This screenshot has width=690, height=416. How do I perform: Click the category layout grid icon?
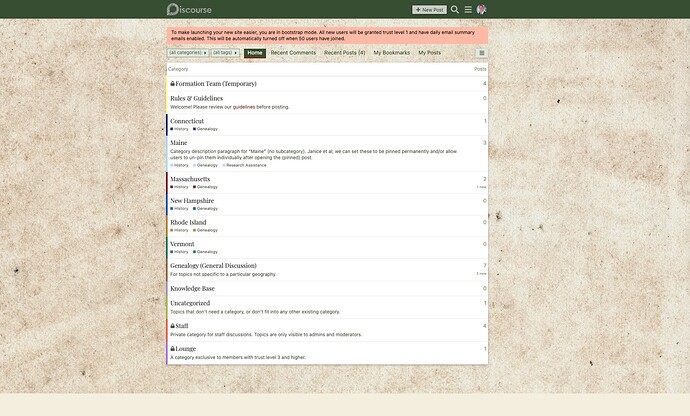point(482,53)
